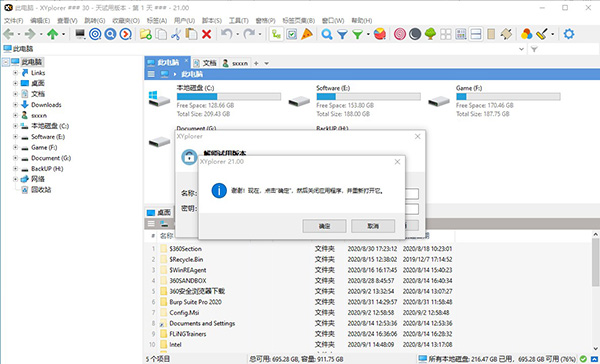Viewport: 600px width, 364px height.
Task: Click the paintbrush toolbar icon
Action: 542,34
